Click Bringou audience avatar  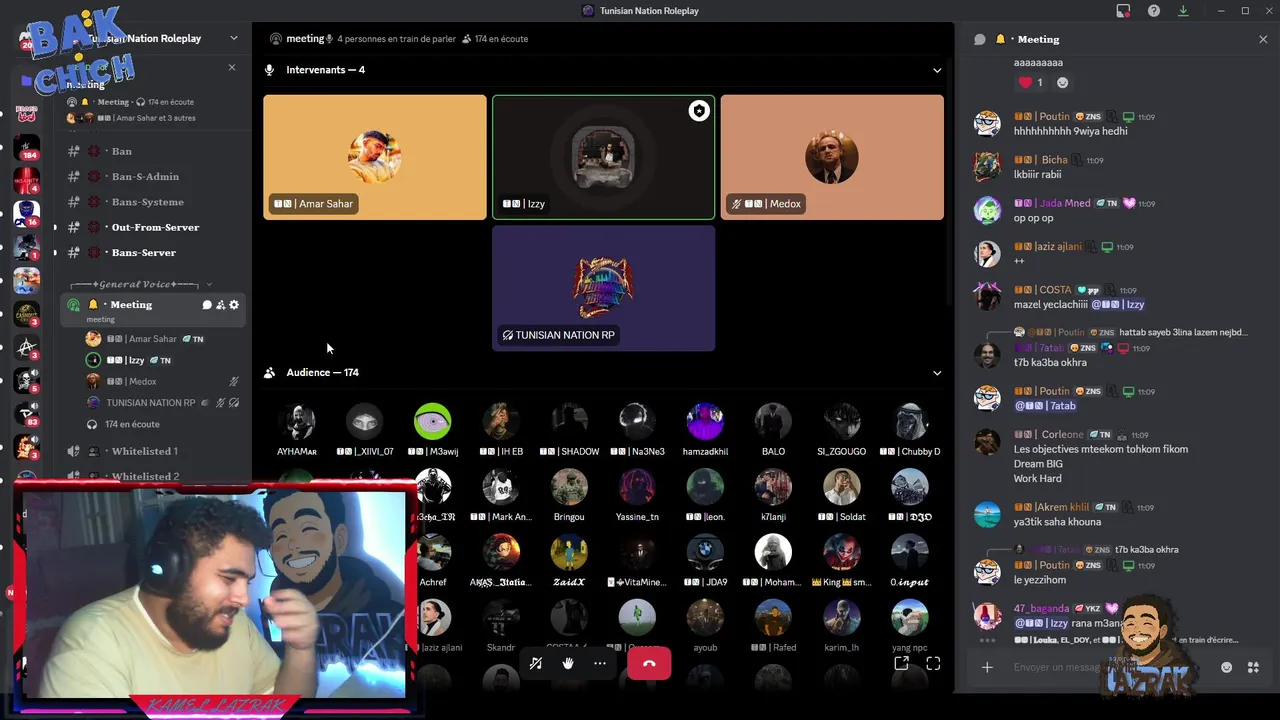click(569, 487)
